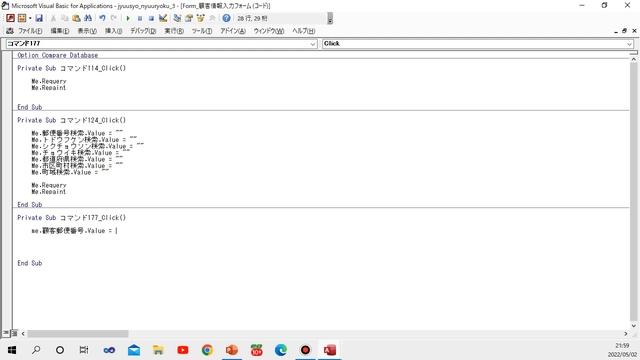Click the horizontal scrollbar thumb
Viewport: 640px width, 360px height.
[x=78, y=333]
